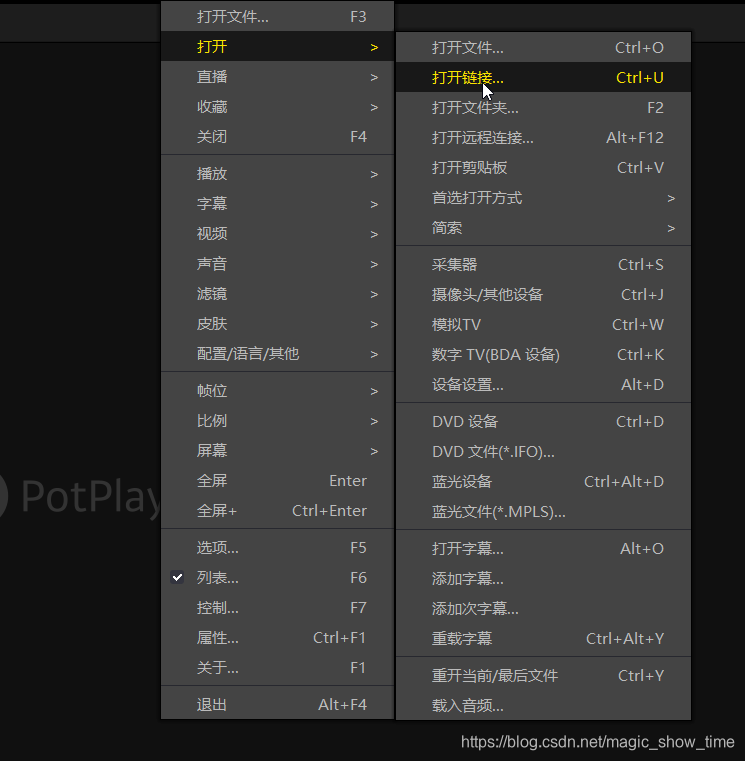This screenshot has width=745, height=761.
Task: Select 打开远程连接... Alt+F12
Action: (x=544, y=138)
